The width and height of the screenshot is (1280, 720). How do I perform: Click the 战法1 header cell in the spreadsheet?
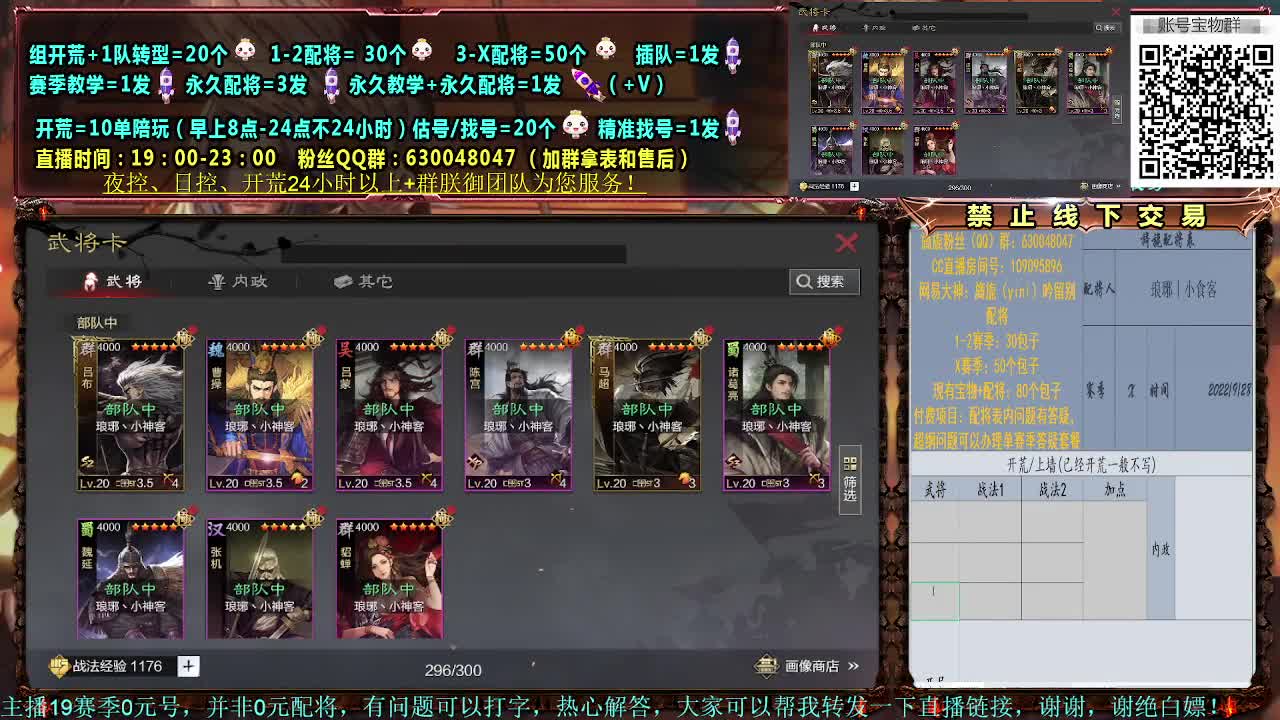990,489
